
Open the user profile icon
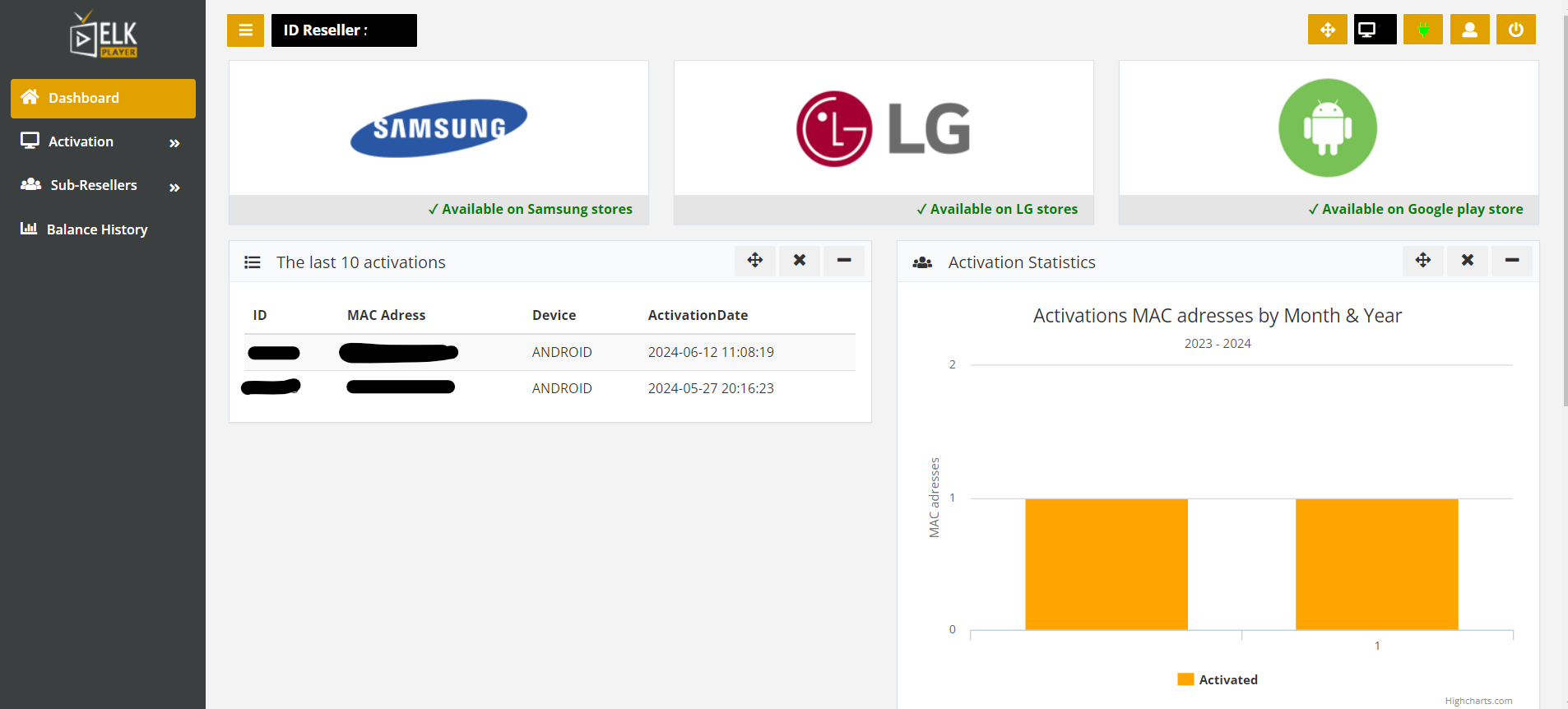click(1469, 30)
